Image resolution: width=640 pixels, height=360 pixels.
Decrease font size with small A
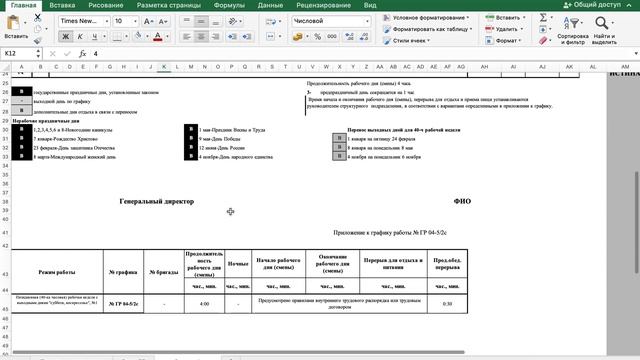162,21
